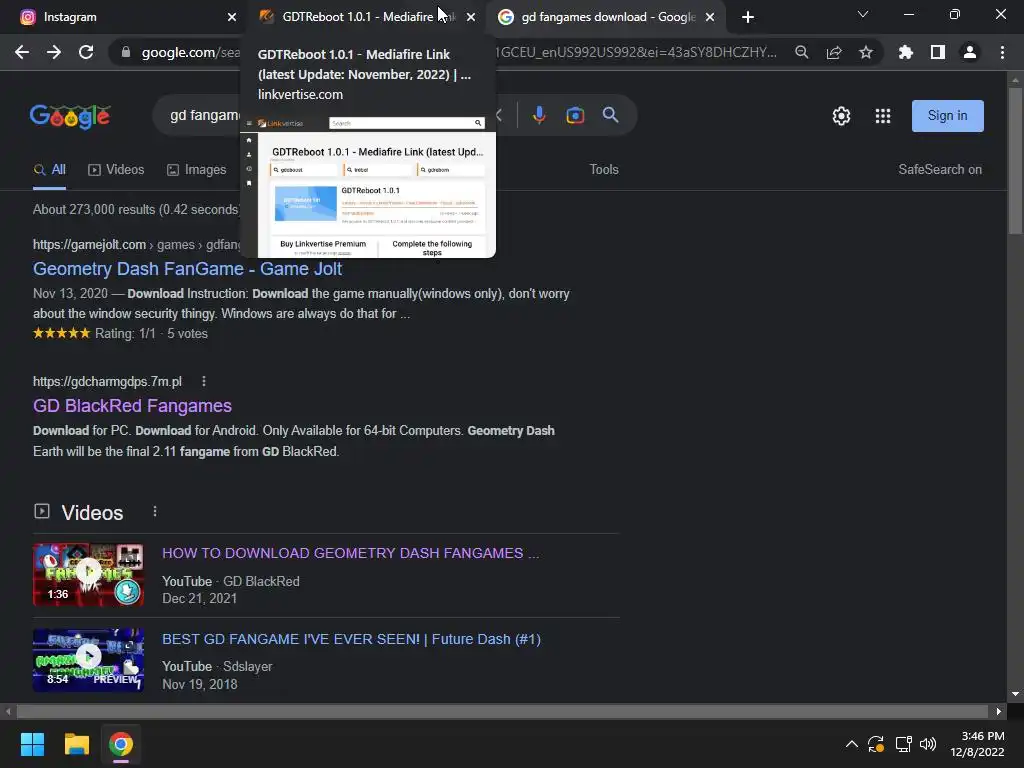Image resolution: width=1024 pixels, height=768 pixels.
Task: Select the Videos search tab
Action: [116, 170]
